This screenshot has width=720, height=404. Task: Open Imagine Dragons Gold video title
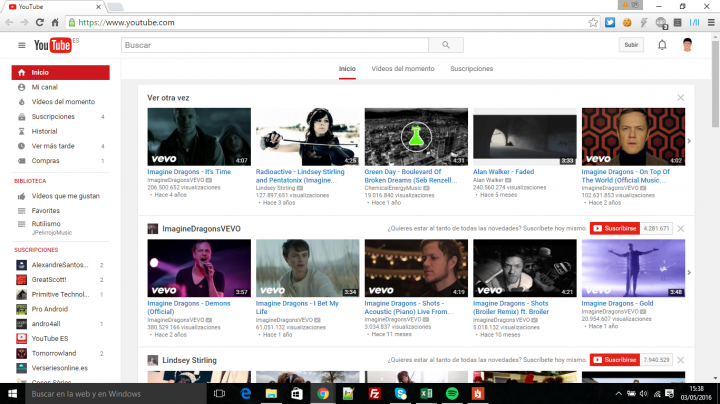click(617, 303)
